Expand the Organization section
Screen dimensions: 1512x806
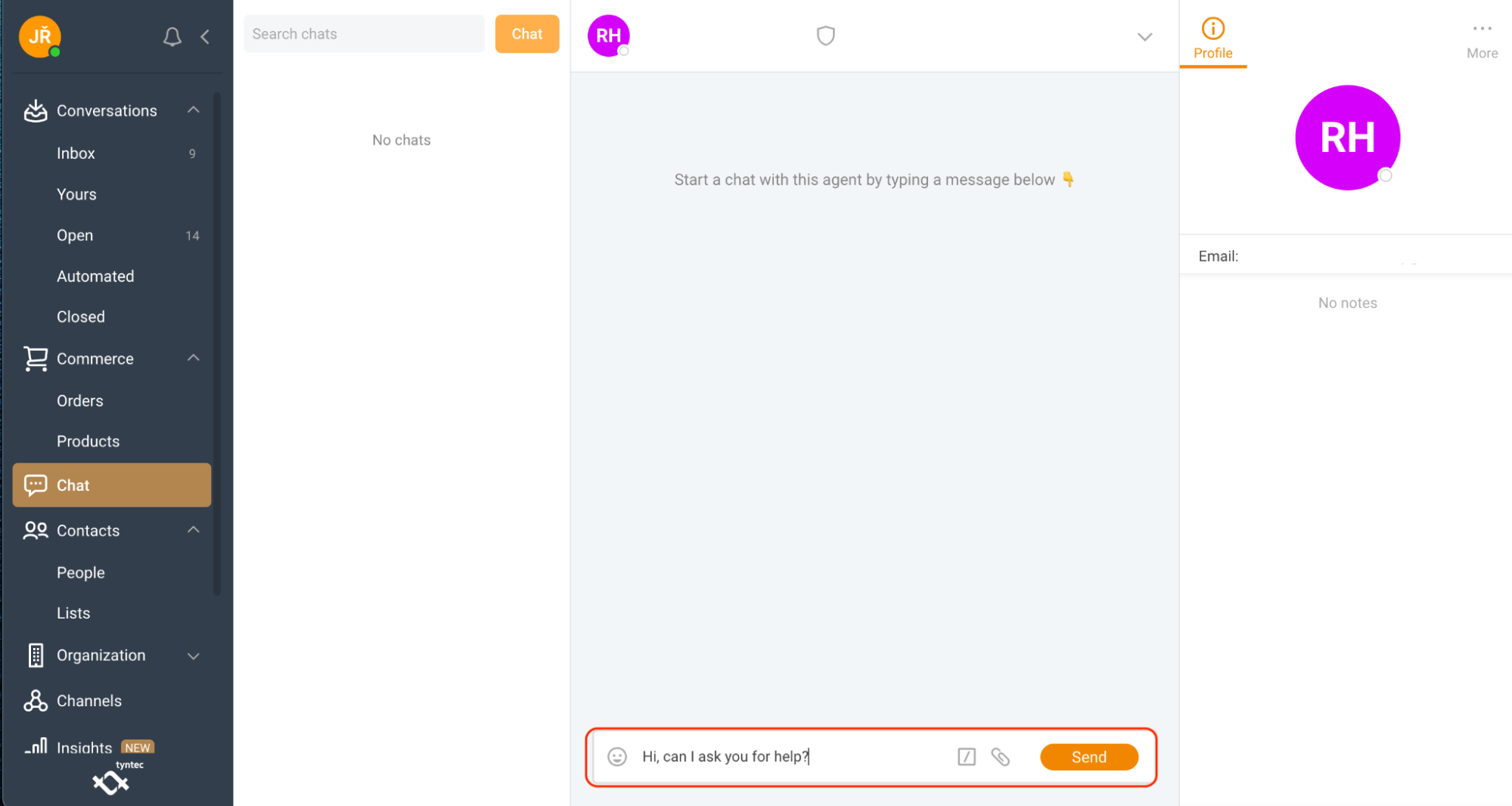pyautogui.click(x=194, y=656)
